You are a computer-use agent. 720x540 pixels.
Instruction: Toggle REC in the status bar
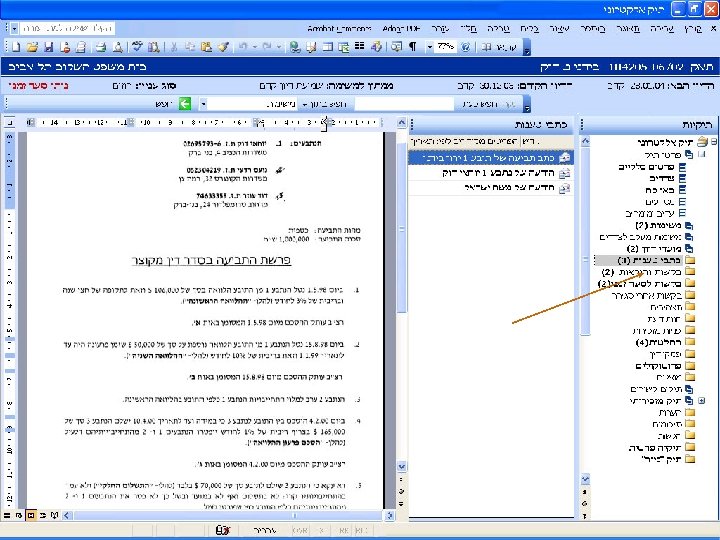tap(360, 531)
